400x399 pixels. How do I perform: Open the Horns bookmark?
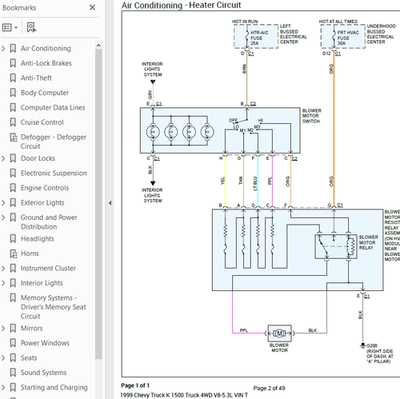[x=30, y=254]
